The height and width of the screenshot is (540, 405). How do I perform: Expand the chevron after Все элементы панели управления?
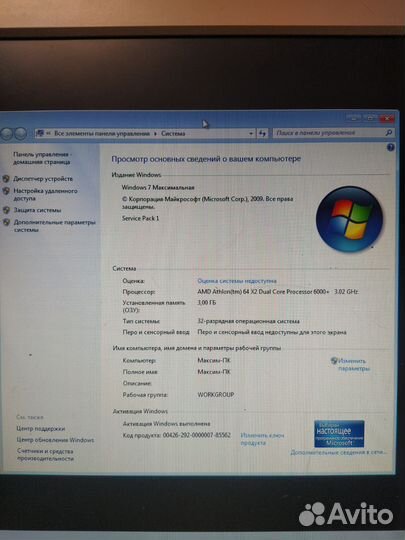[155, 134]
